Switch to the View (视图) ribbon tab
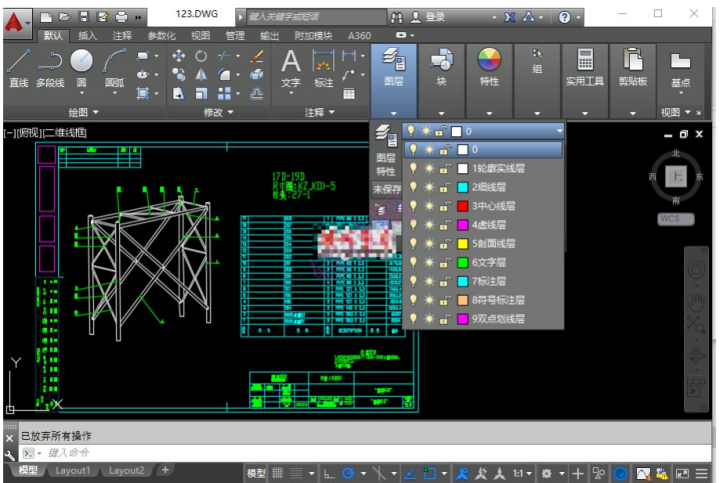Viewport: 720px width, 483px height. tap(201, 35)
